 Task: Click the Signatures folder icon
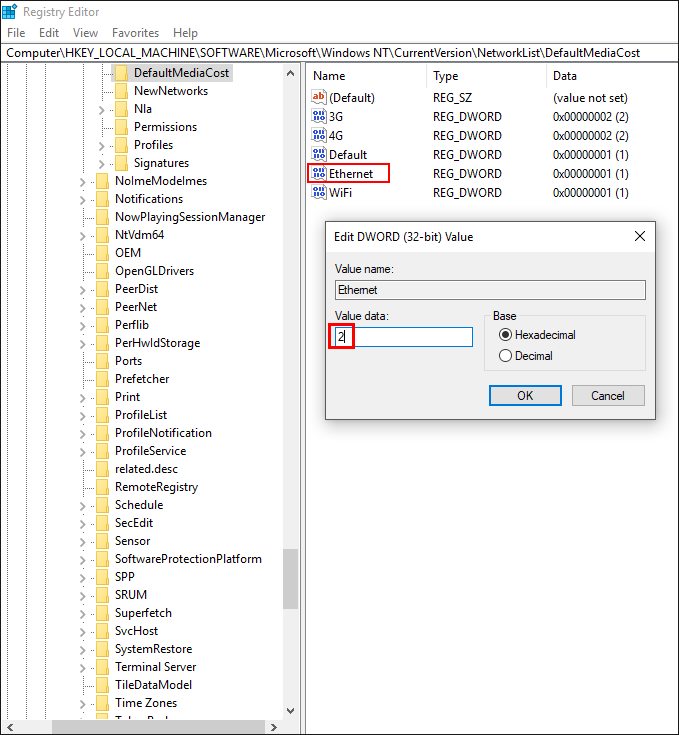click(x=121, y=163)
